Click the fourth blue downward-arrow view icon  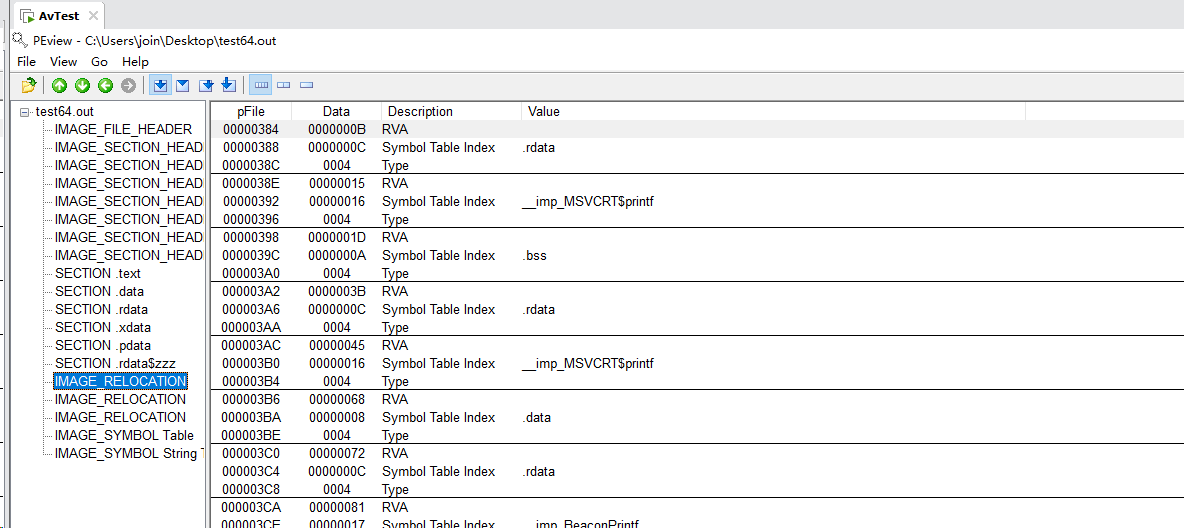[x=229, y=85]
